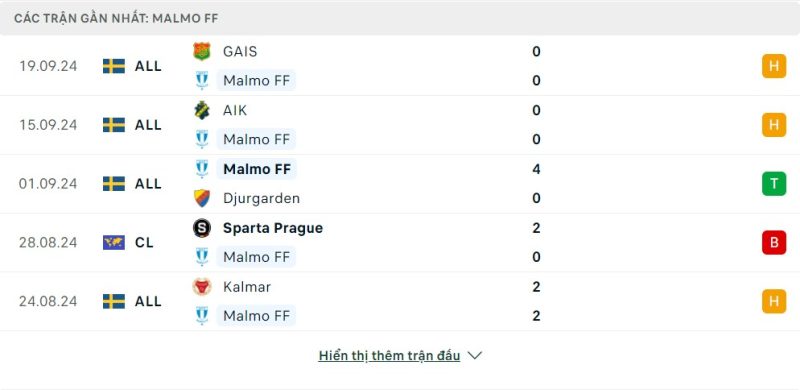Select the Sparta Prague team name
The height and width of the screenshot is (390, 800).
pyautogui.click(x=273, y=228)
